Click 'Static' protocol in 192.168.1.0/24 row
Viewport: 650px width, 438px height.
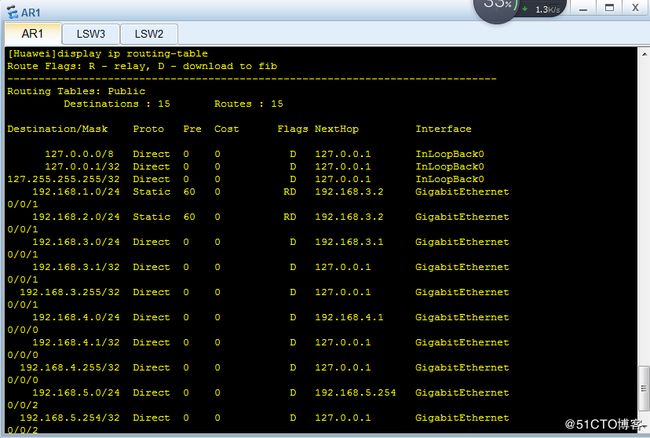152,192
